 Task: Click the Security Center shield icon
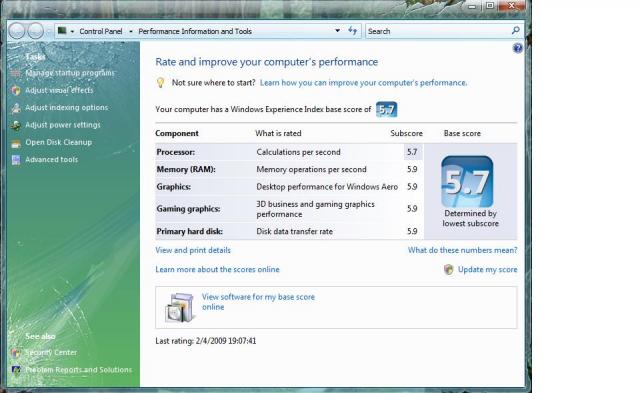coord(16,353)
